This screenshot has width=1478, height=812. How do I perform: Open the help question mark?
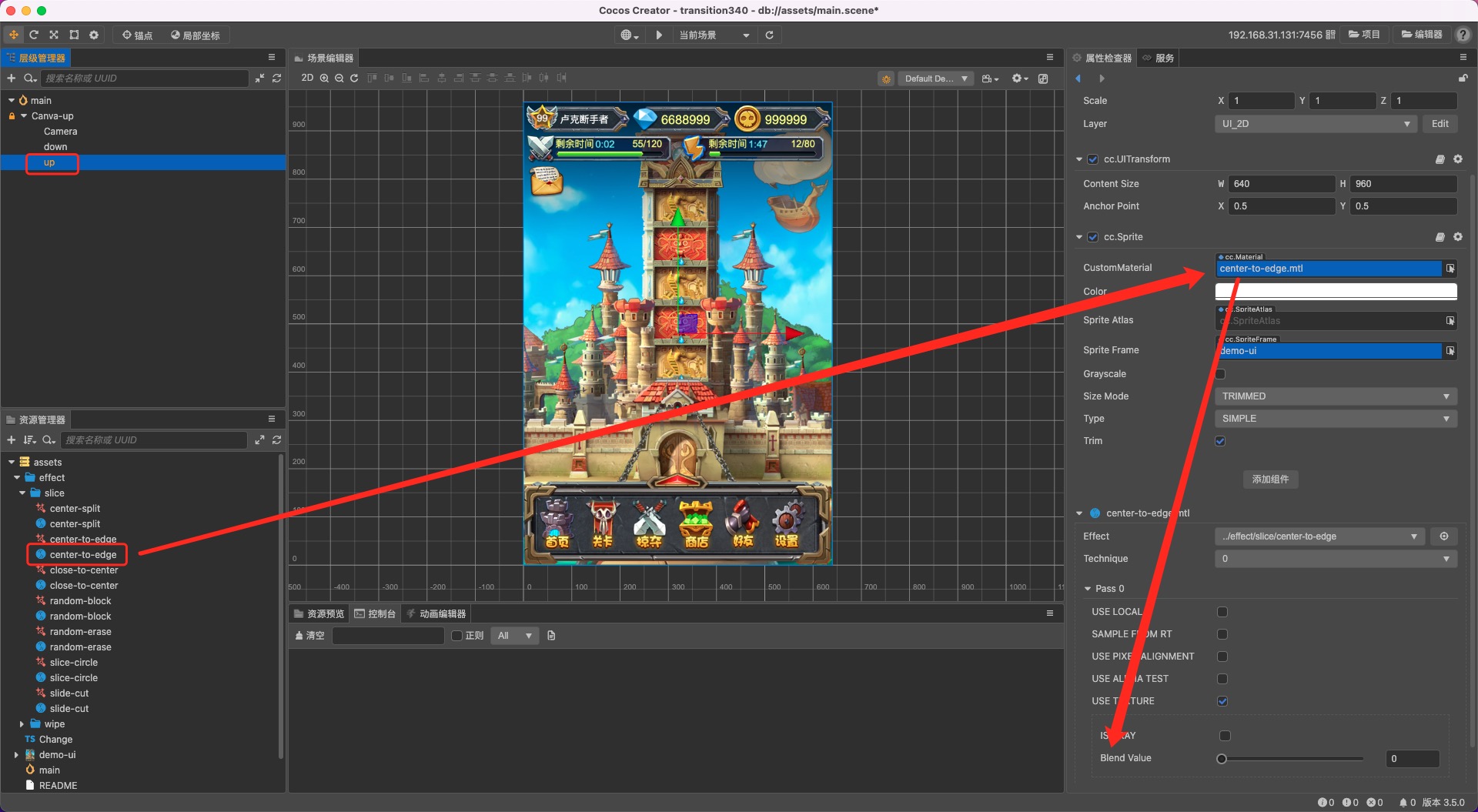(x=1463, y=35)
